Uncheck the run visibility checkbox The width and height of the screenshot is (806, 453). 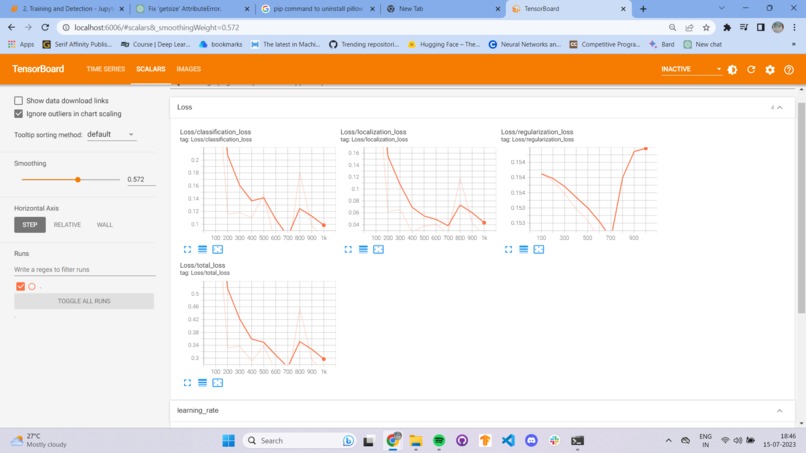21,286
